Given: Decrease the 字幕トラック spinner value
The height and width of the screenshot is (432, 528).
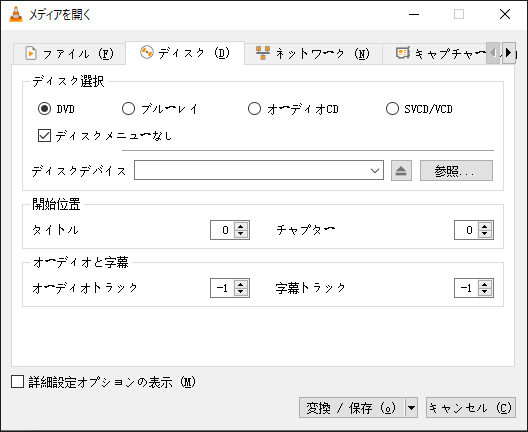Looking at the screenshot, I should point(485,291).
